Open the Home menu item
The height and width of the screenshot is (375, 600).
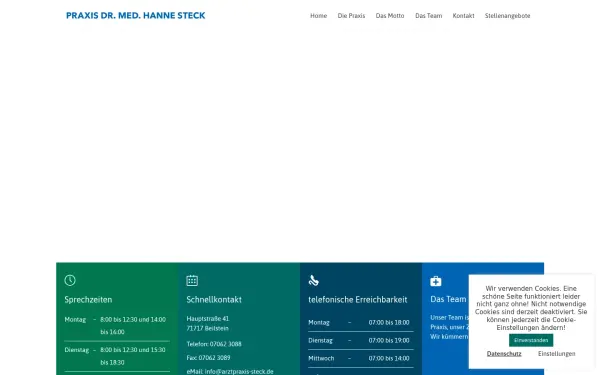(318, 16)
